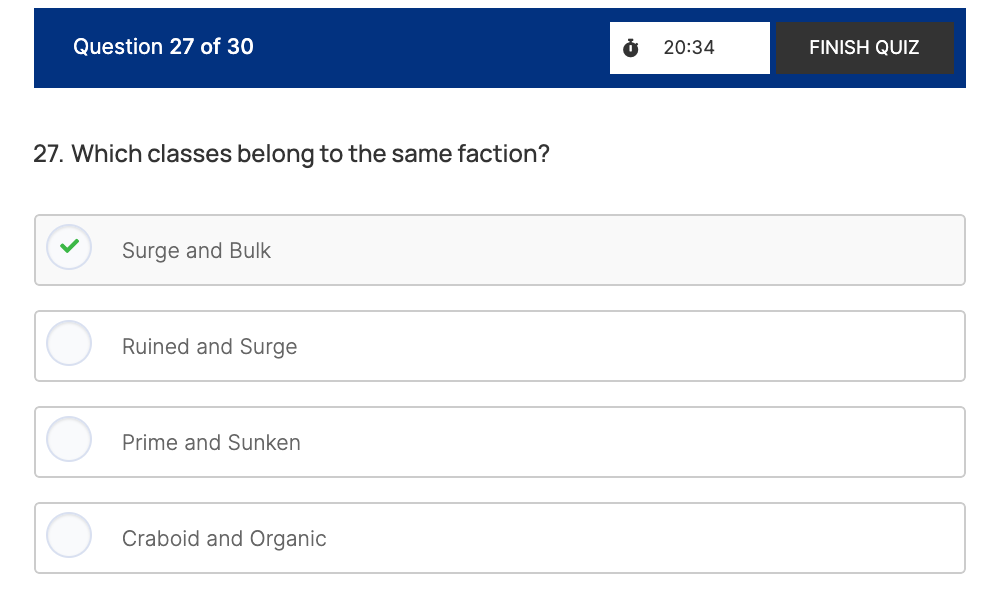Click the 'Craboid and Organic' answer text
Screen dimensions: 1002x604
pos(224,539)
